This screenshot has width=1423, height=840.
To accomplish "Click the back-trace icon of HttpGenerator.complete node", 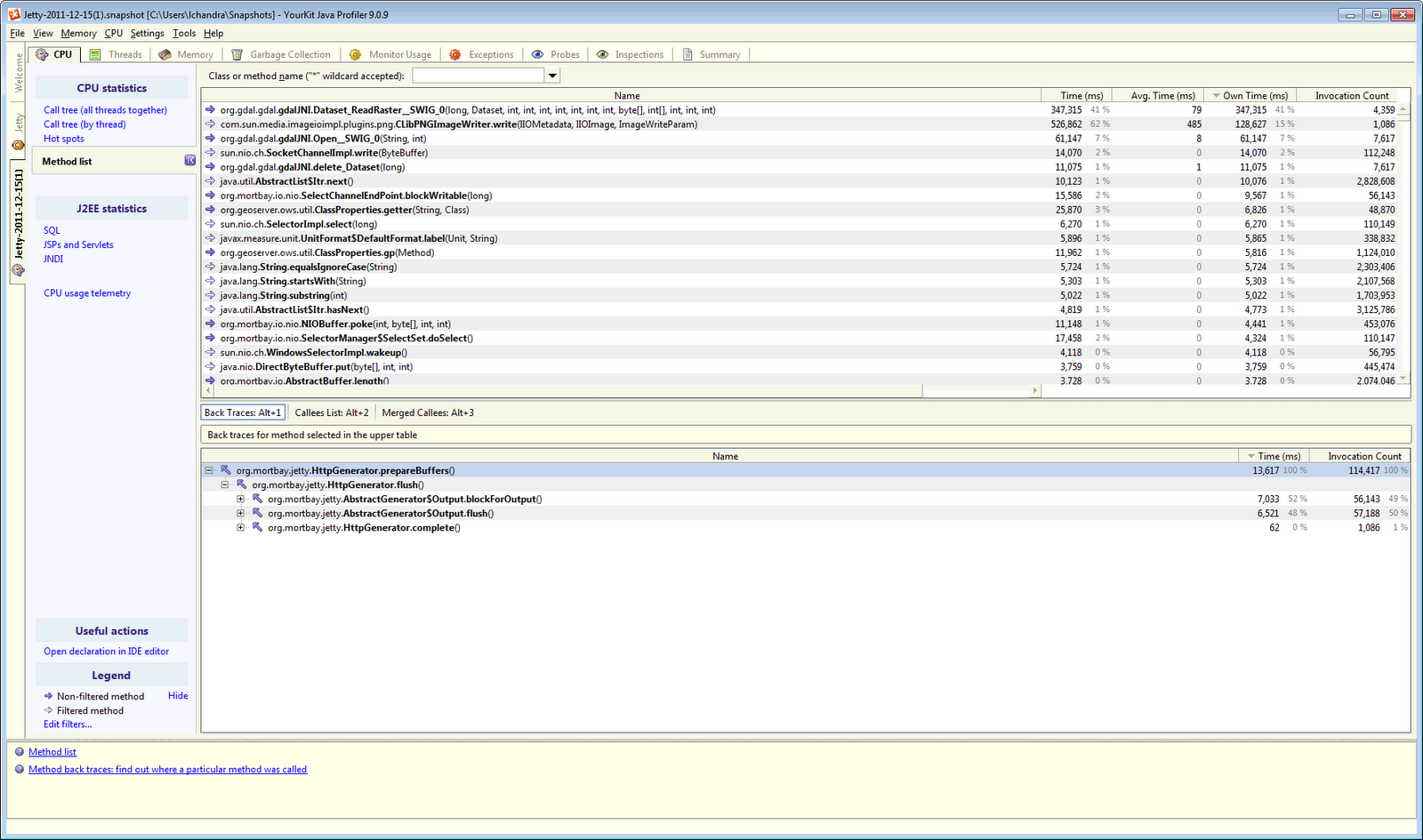I will 258,527.
